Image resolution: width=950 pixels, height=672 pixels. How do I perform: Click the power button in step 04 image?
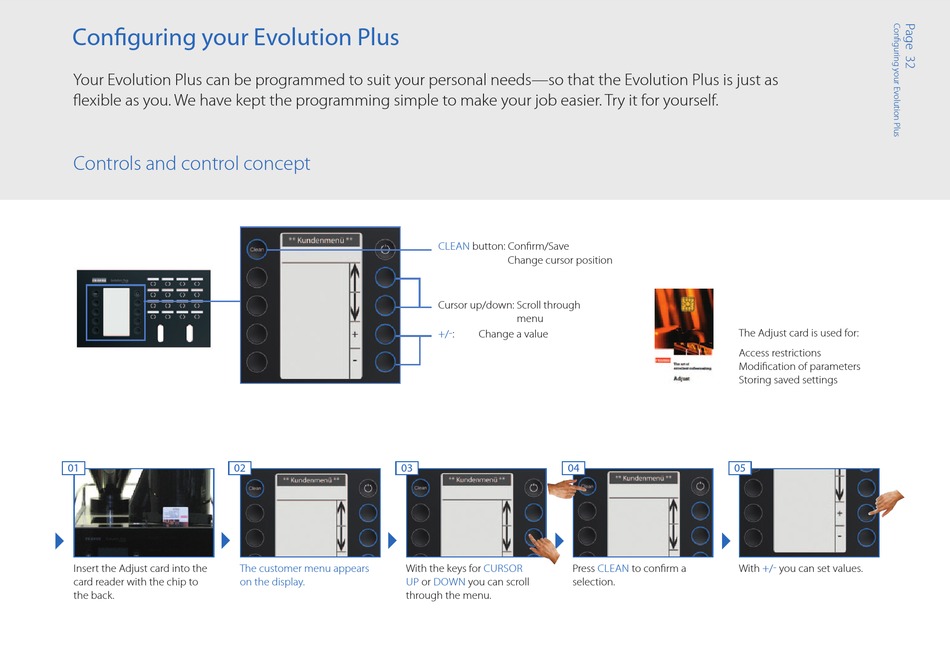(700, 486)
